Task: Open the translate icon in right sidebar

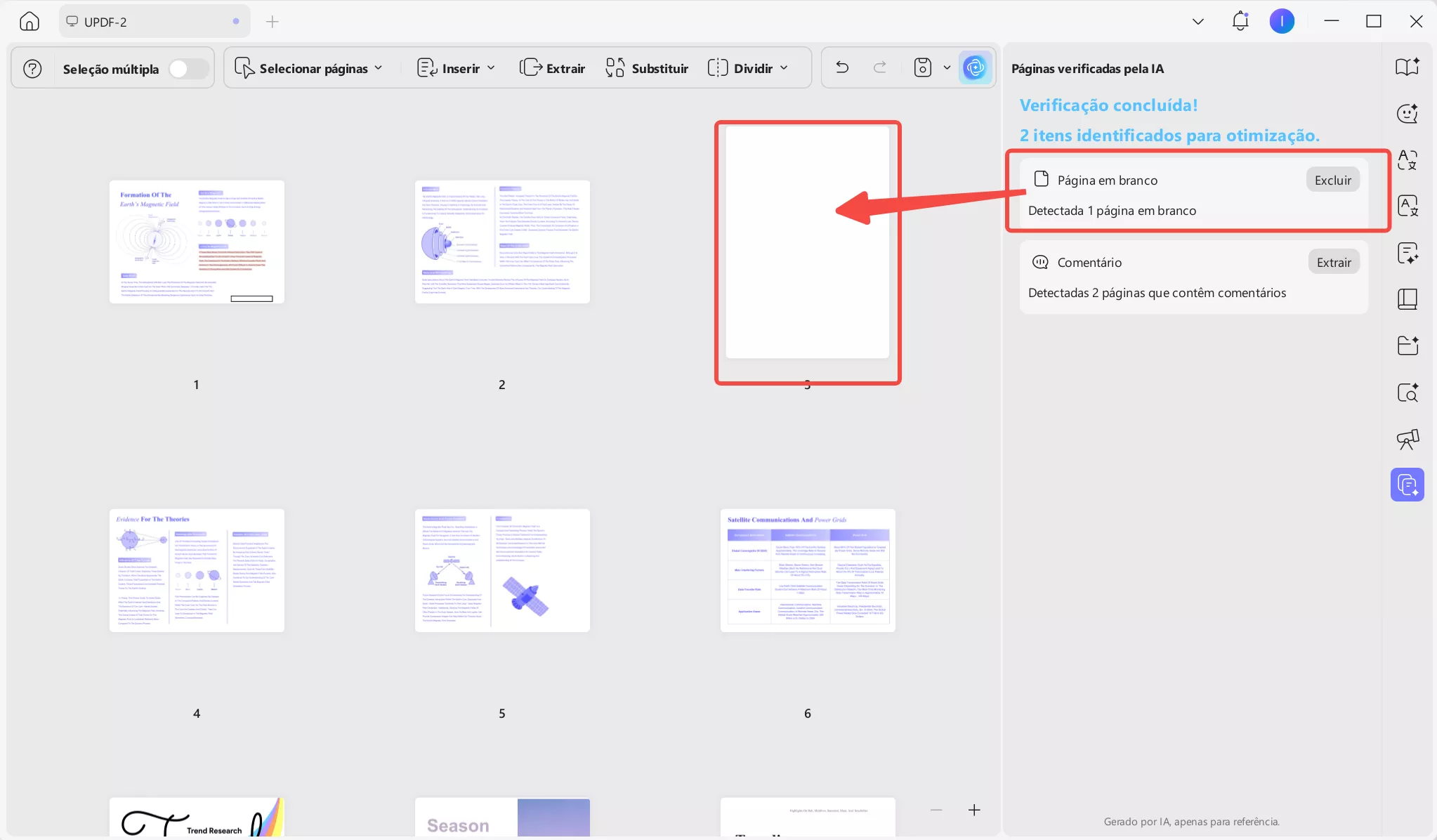Action: (1407, 160)
